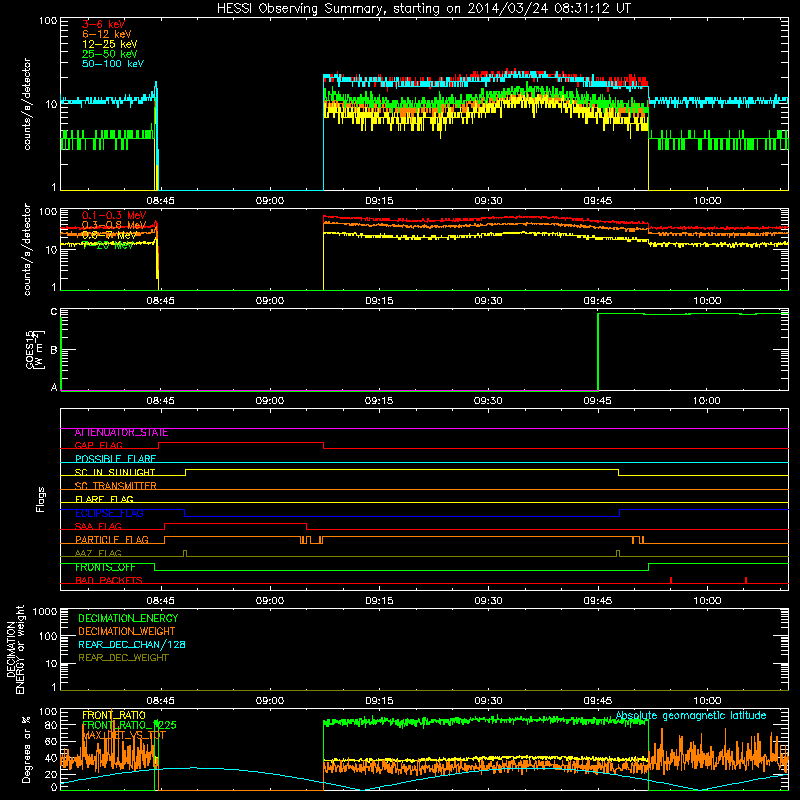Select the SAA_FLAG label
This screenshot has width=800, height=800.
[x=98, y=527]
